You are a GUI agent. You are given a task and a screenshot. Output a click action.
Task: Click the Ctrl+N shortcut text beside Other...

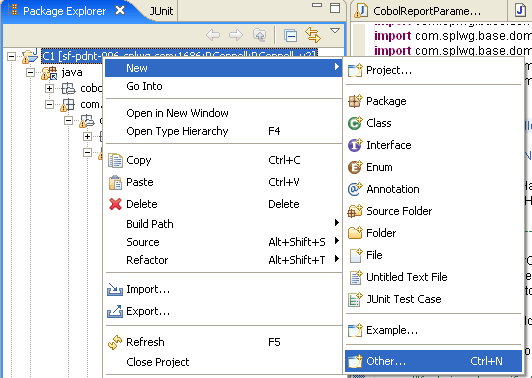point(486,361)
